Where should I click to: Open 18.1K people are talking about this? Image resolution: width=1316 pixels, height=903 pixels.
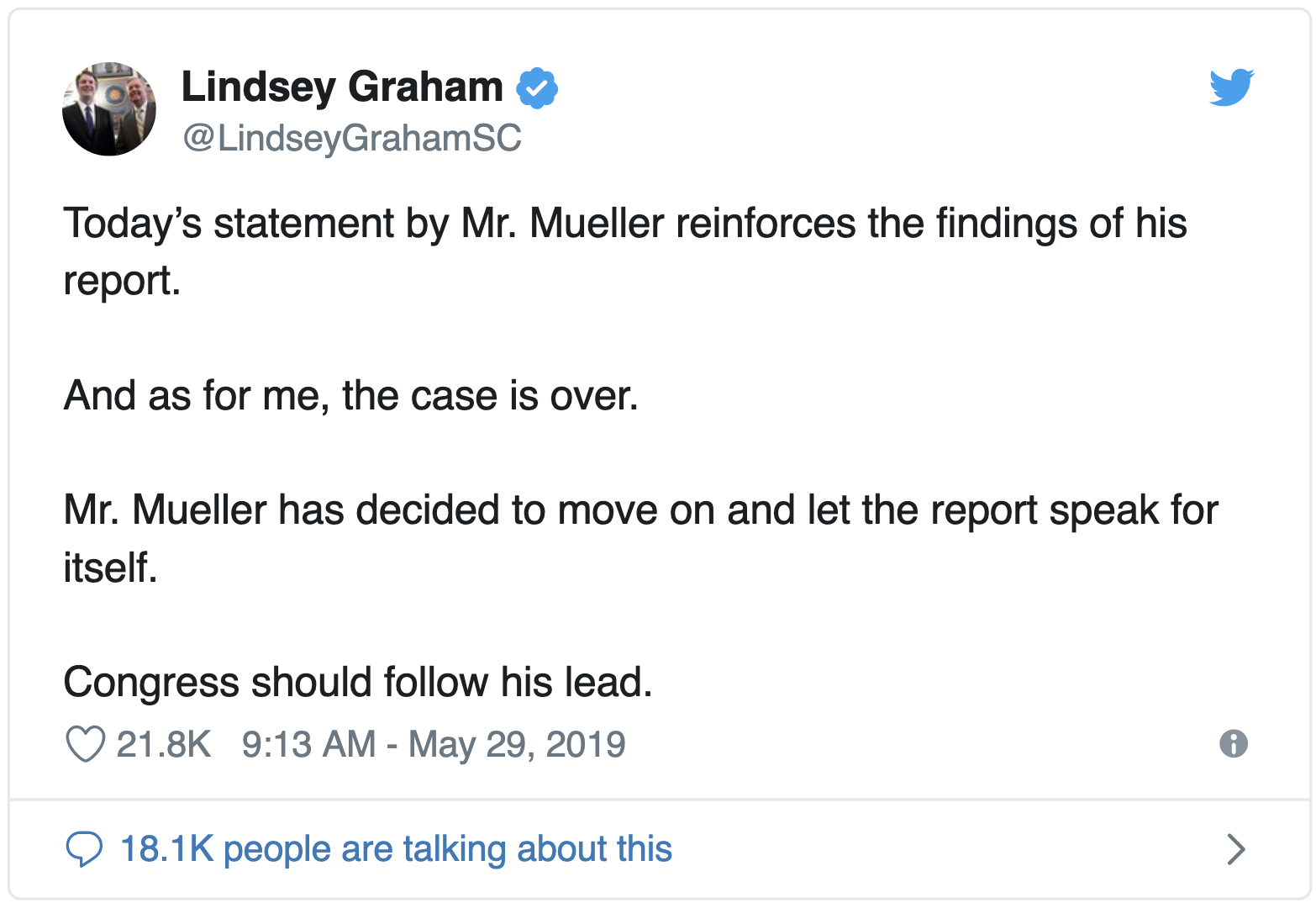(397, 849)
